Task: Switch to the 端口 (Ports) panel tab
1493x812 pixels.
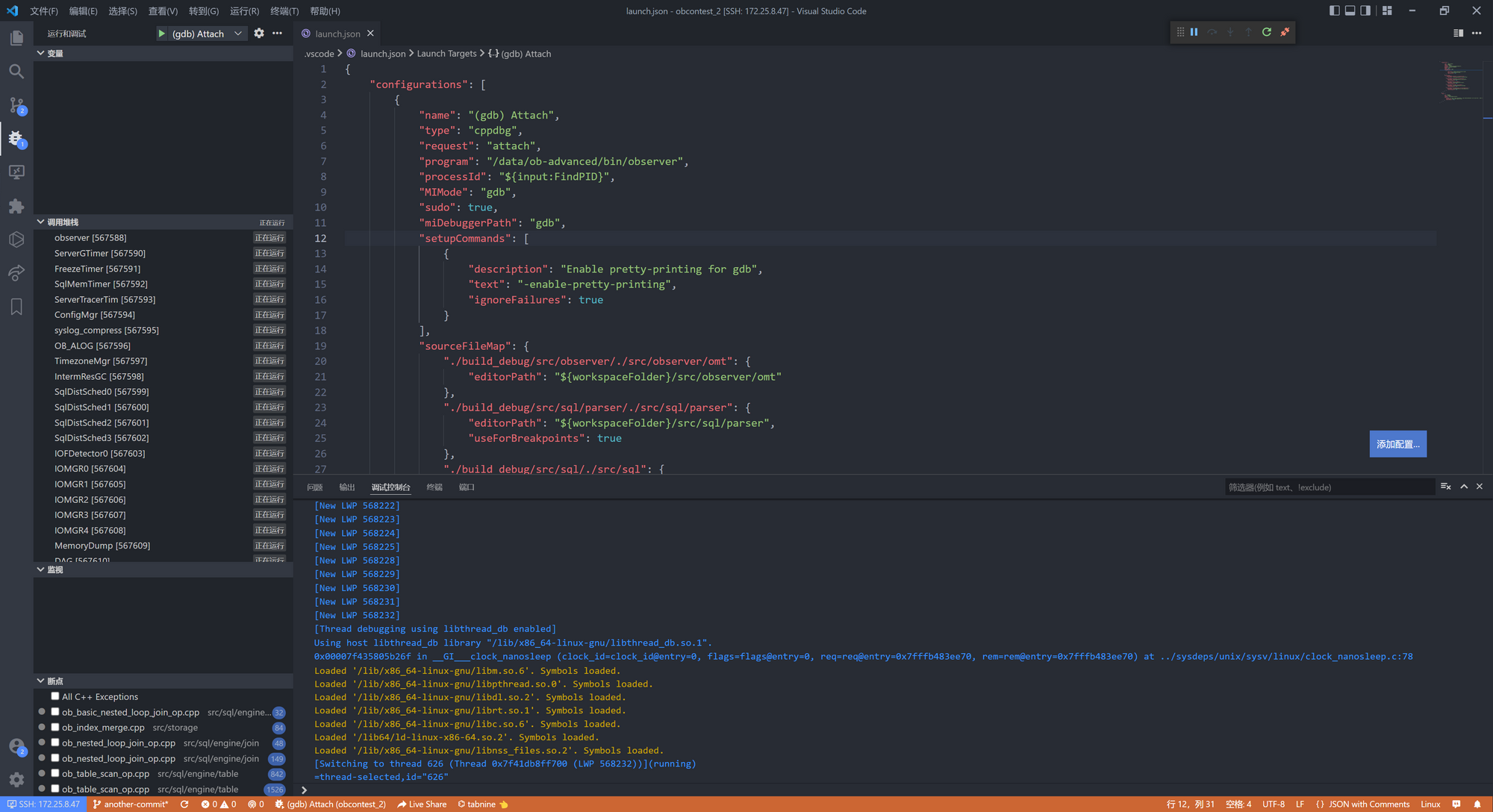Action: coord(467,487)
